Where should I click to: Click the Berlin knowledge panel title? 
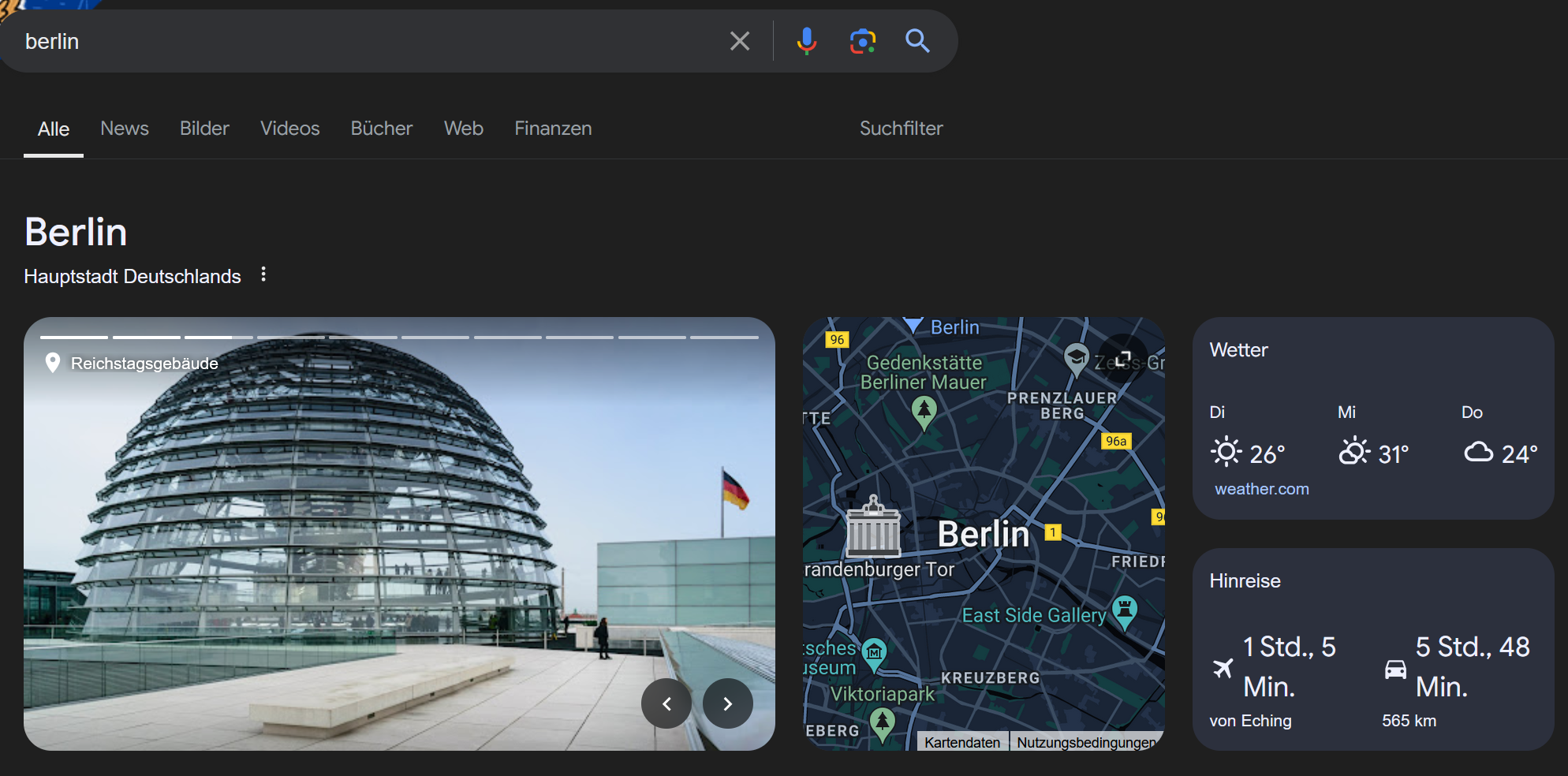click(76, 232)
